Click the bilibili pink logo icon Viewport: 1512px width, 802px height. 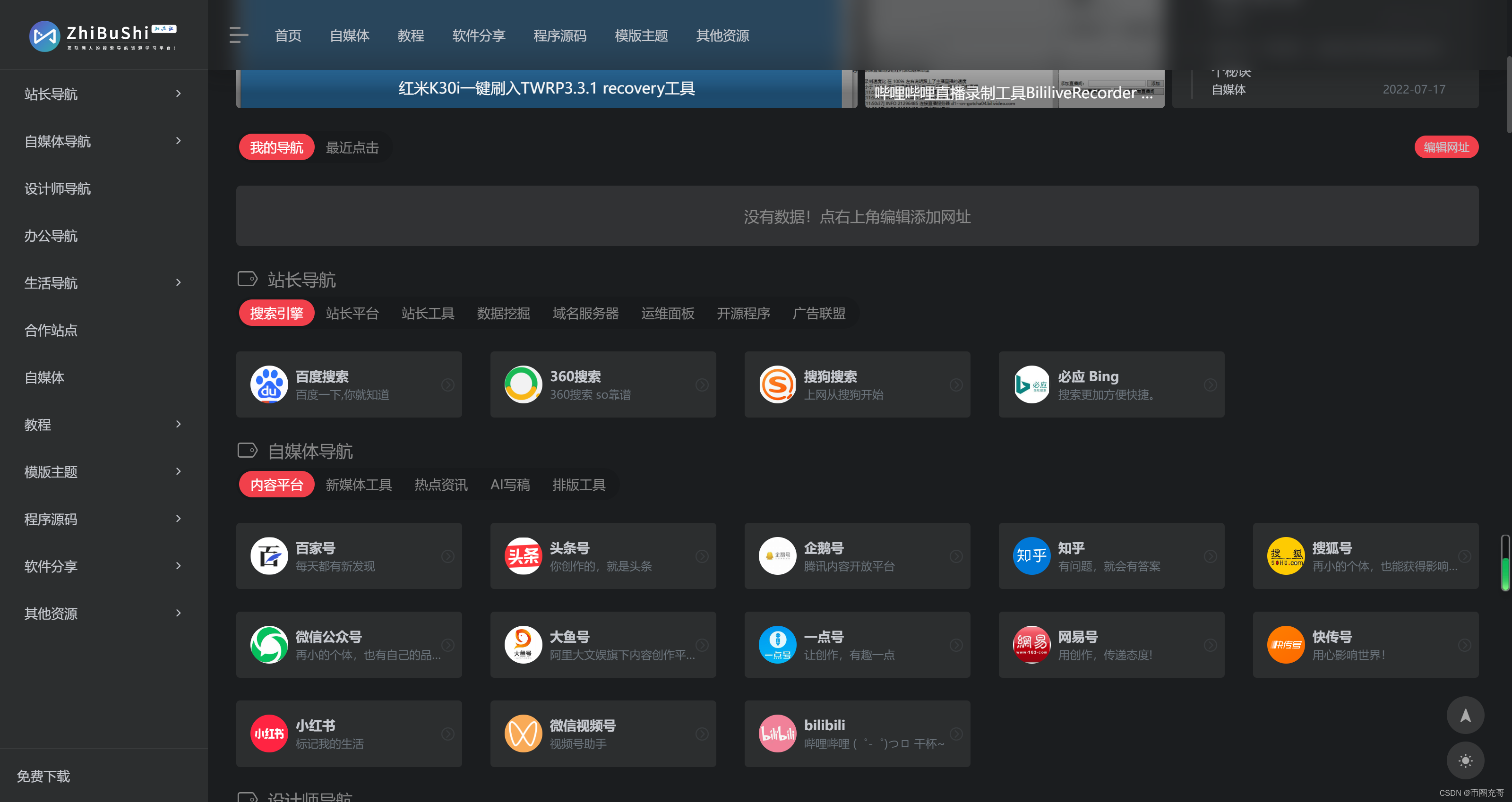coord(777,734)
